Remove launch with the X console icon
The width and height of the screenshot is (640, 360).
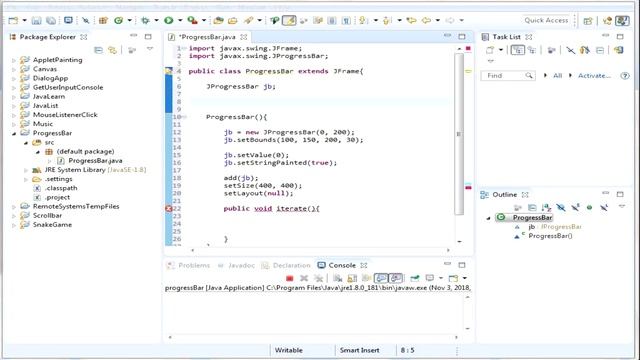pyautogui.click(x=304, y=278)
